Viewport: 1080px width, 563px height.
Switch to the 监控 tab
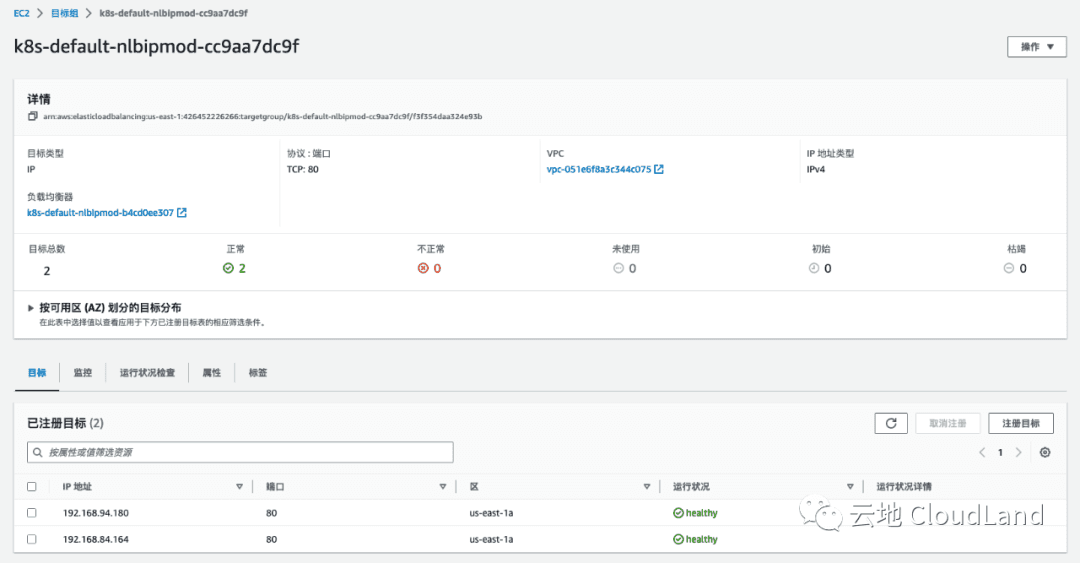(x=82, y=373)
